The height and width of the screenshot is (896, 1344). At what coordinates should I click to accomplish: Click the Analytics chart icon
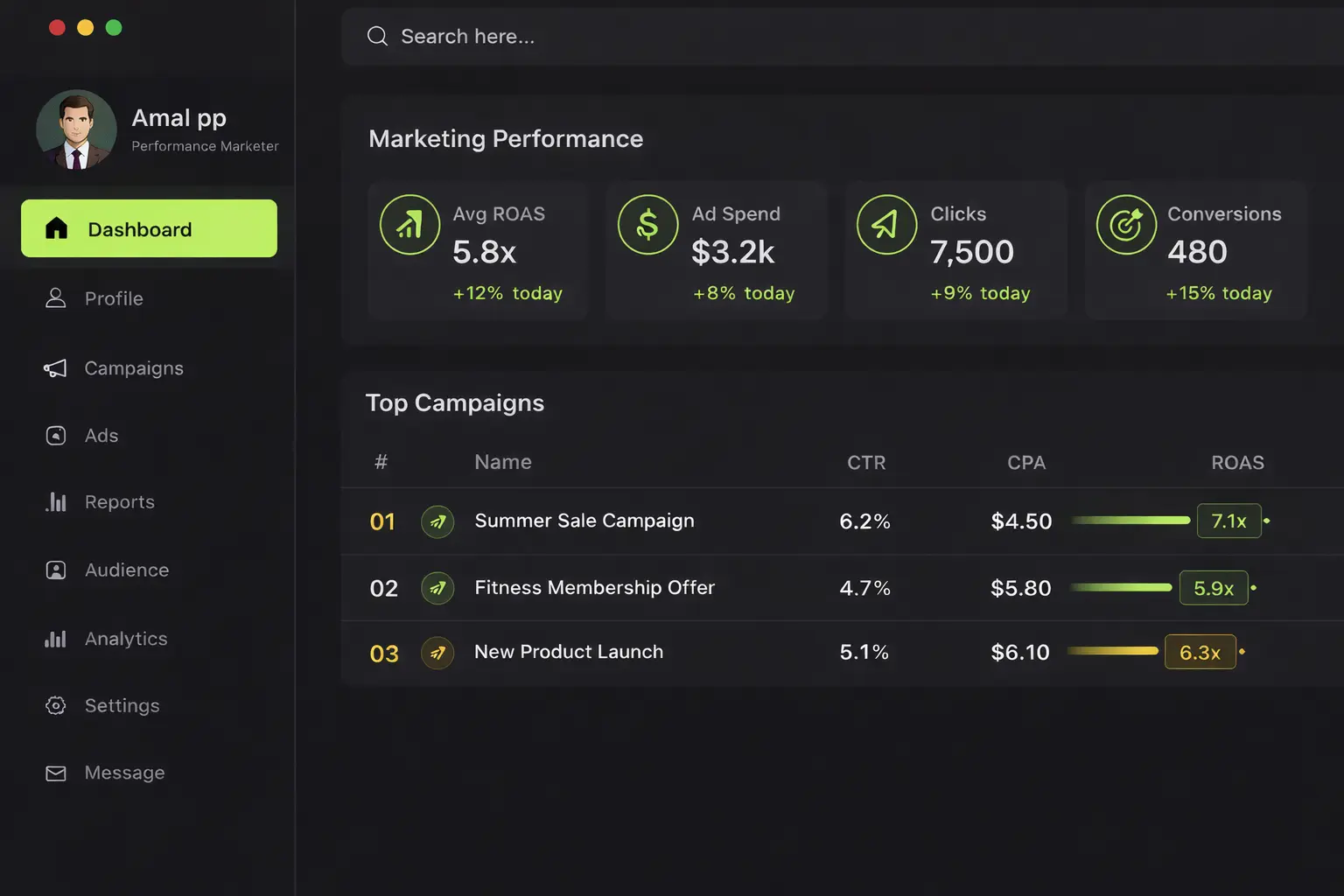55,639
